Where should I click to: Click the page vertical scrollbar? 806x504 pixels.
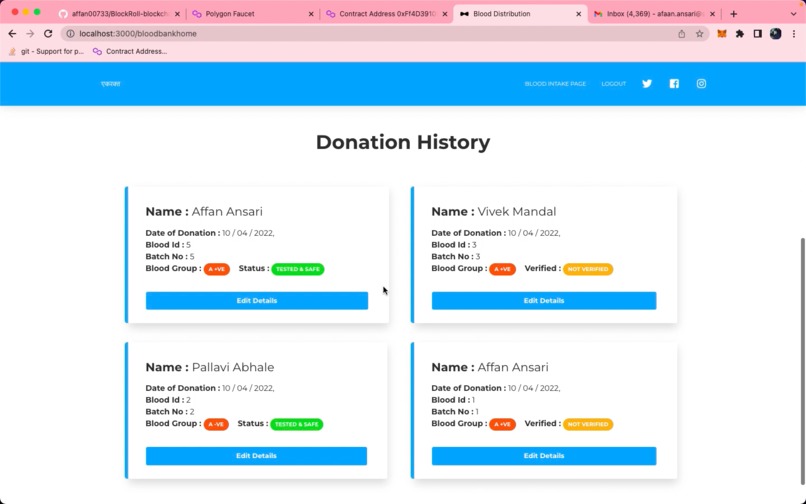point(802,360)
